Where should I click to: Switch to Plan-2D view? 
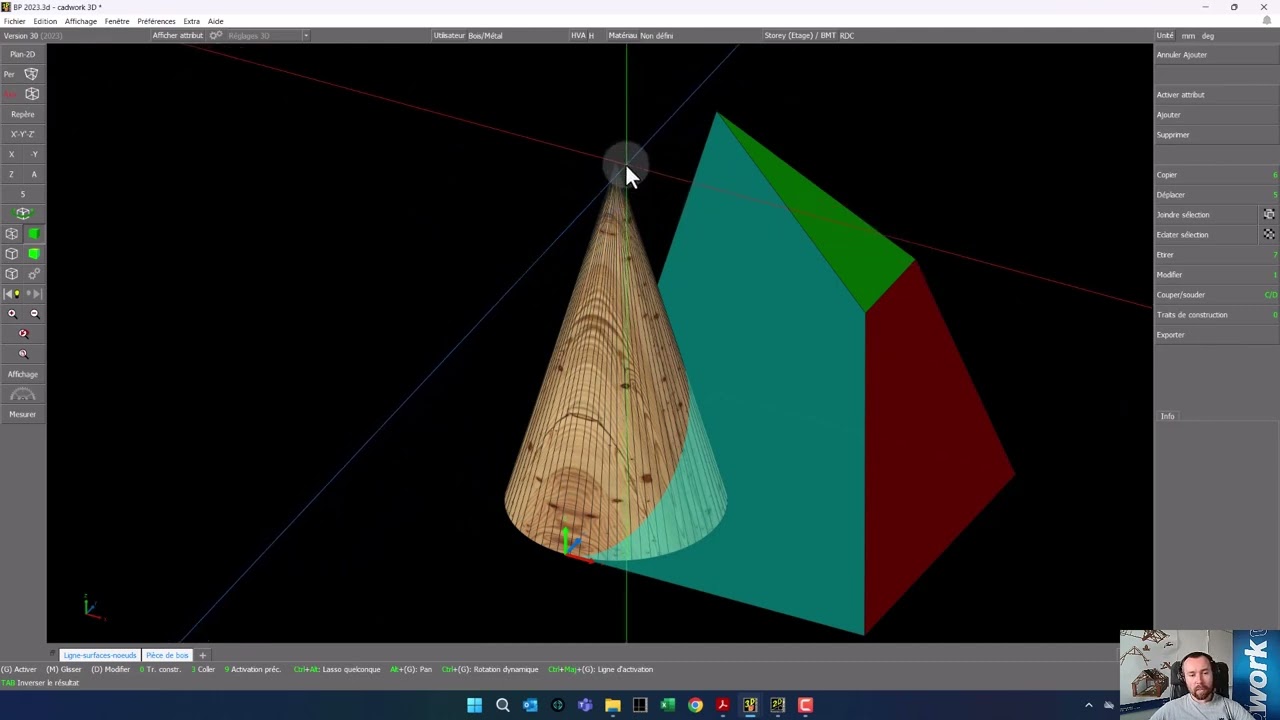(x=22, y=54)
